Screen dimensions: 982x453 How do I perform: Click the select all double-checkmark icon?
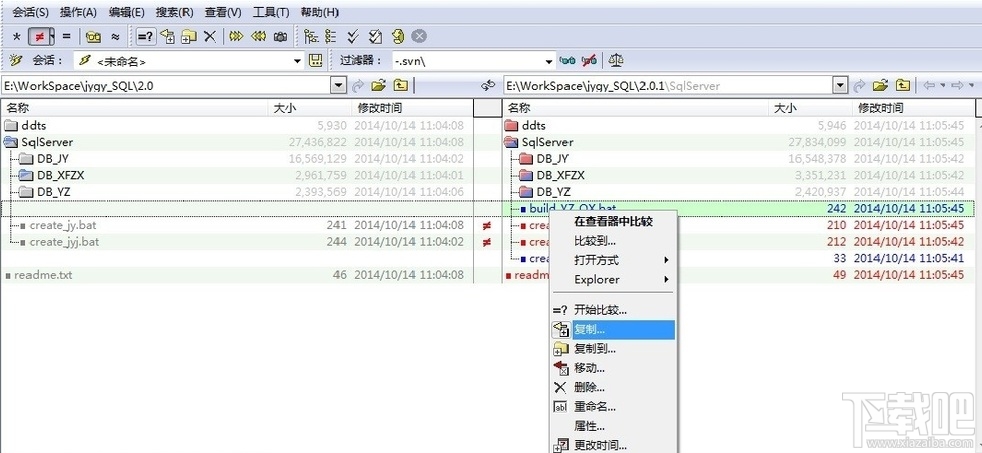click(x=353, y=36)
